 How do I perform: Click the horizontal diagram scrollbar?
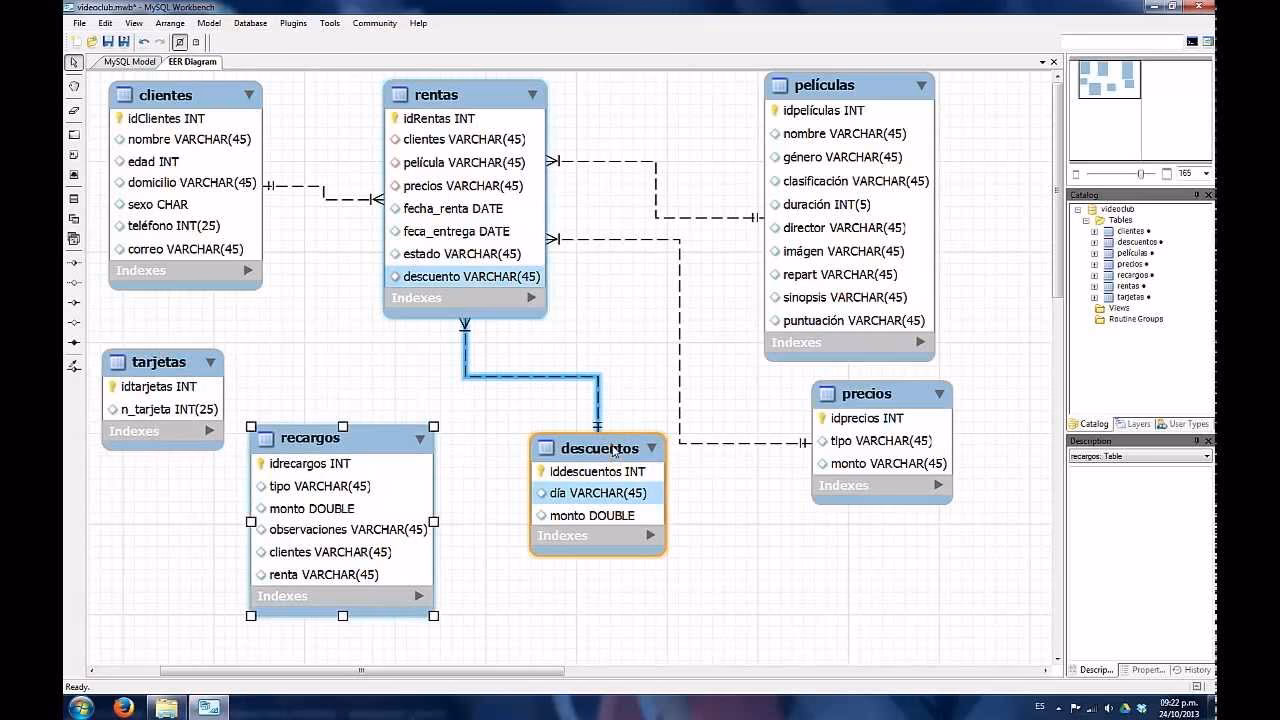point(360,671)
